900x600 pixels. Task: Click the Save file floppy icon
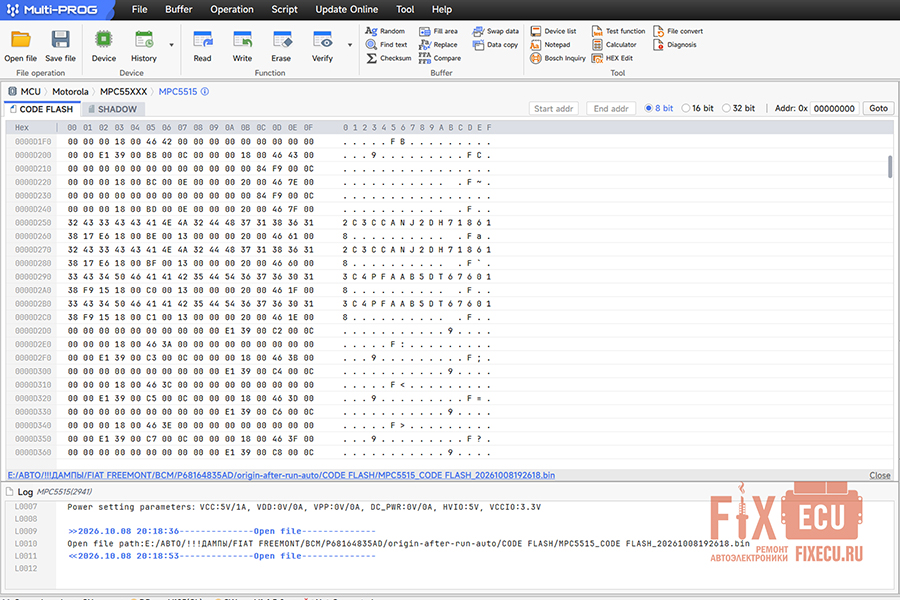tap(60, 40)
